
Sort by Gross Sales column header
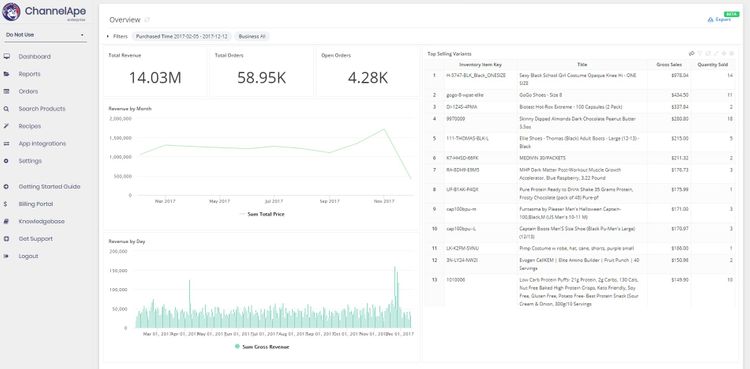point(669,65)
